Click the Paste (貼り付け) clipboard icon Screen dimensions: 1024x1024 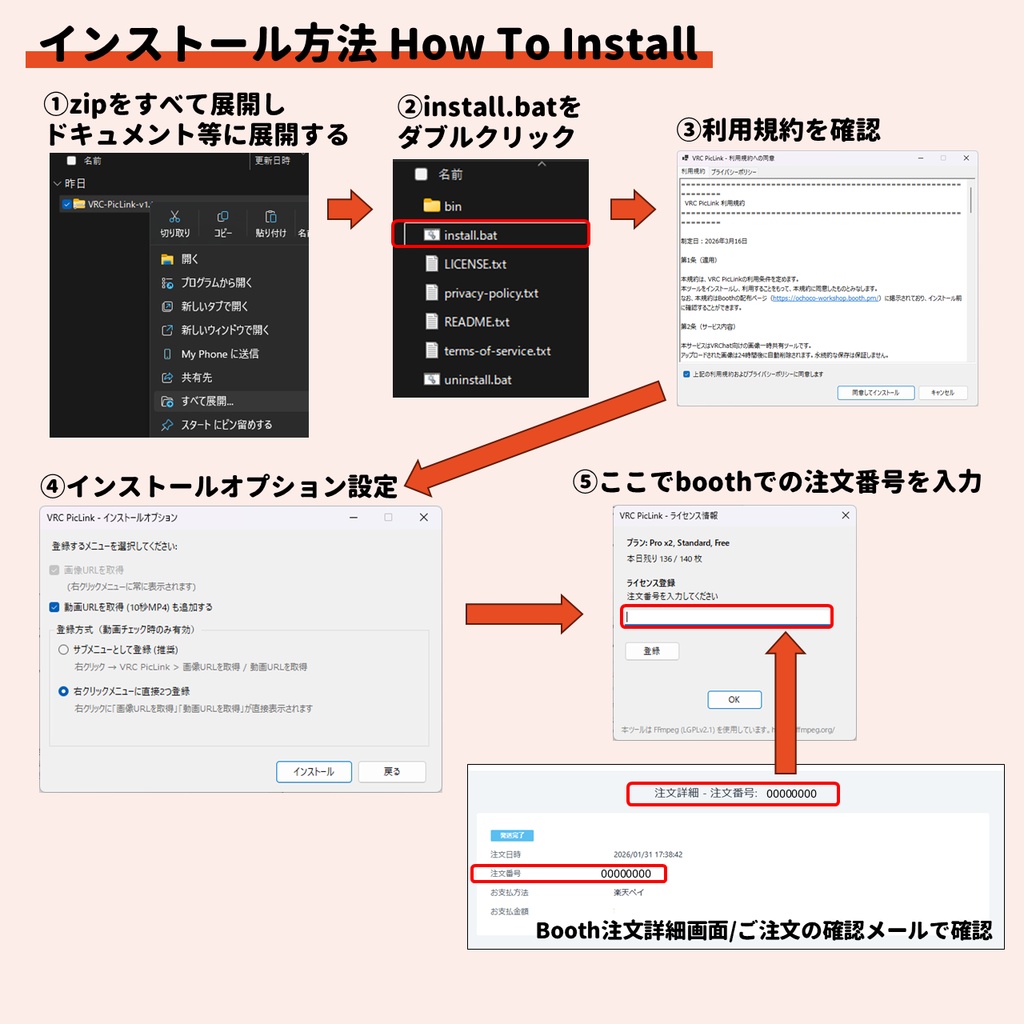click(270, 217)
